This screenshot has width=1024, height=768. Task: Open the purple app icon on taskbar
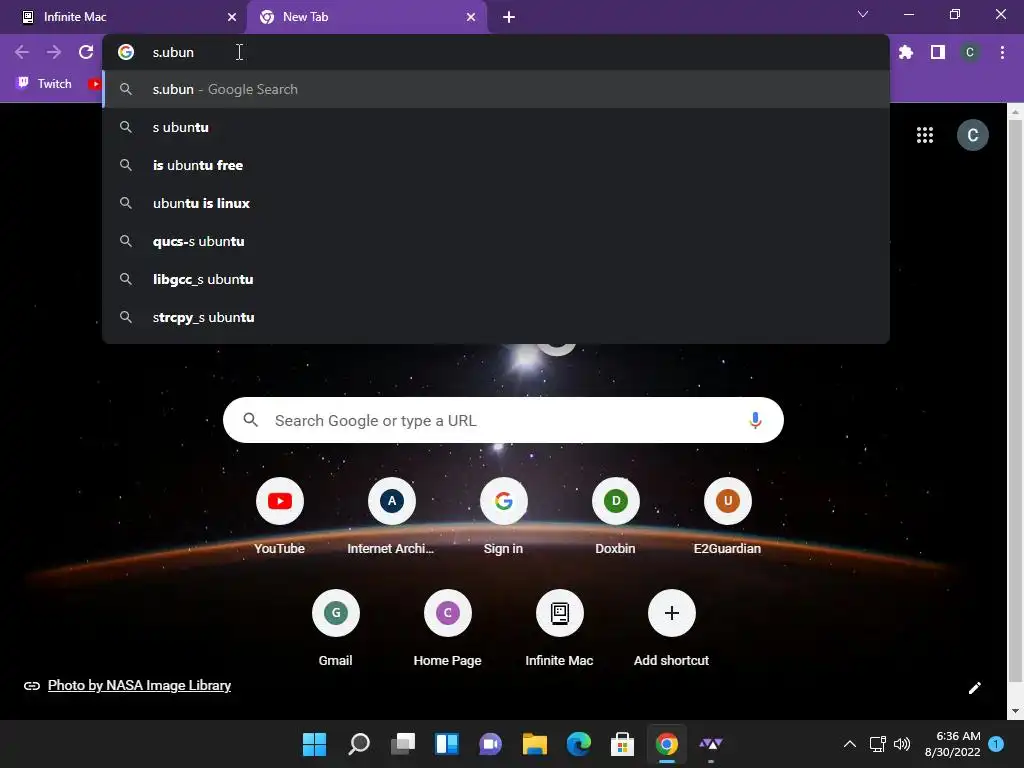tap(711, 744)
